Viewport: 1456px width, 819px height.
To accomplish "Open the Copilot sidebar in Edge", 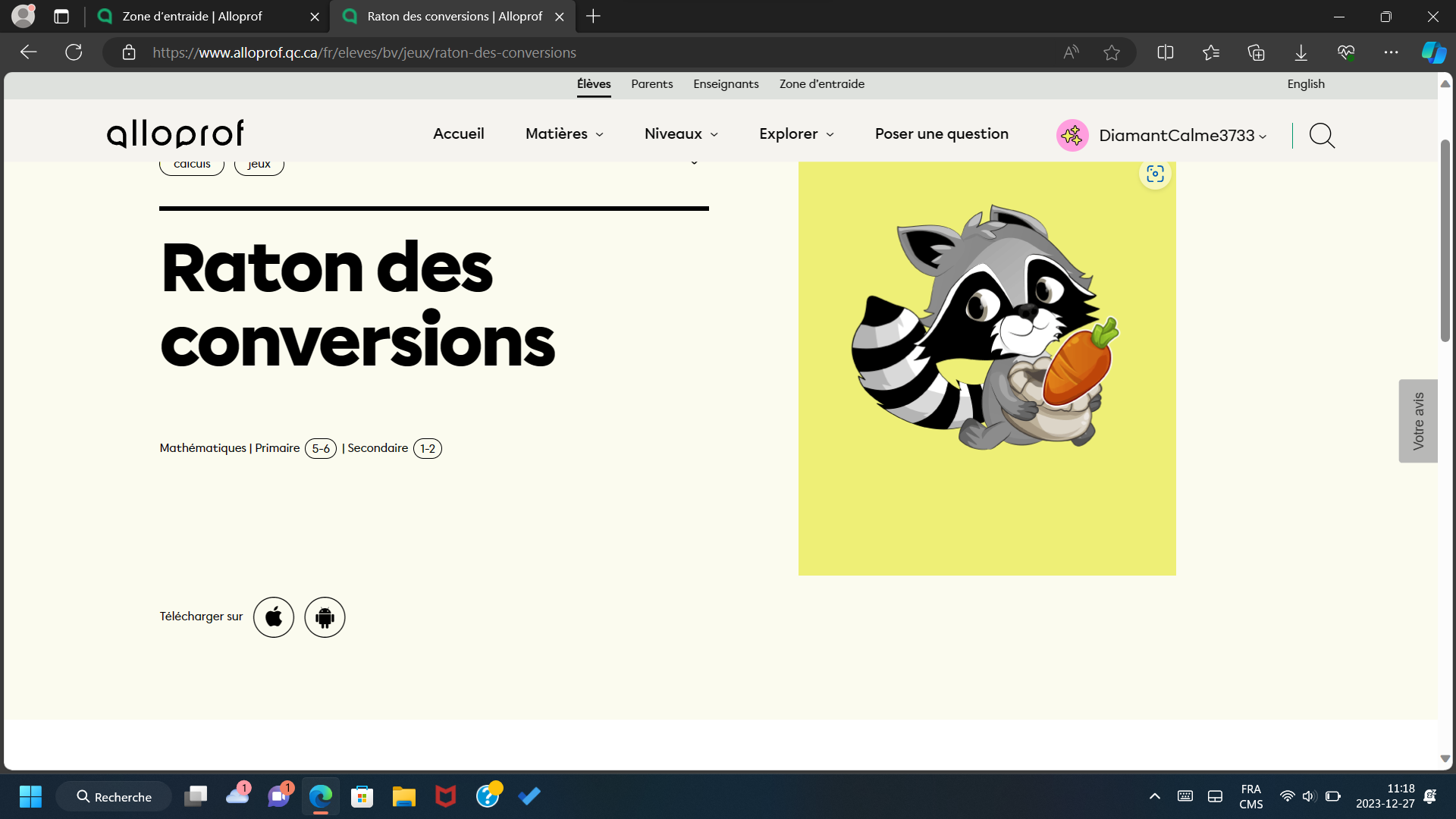I will (x=1432, y=52).
